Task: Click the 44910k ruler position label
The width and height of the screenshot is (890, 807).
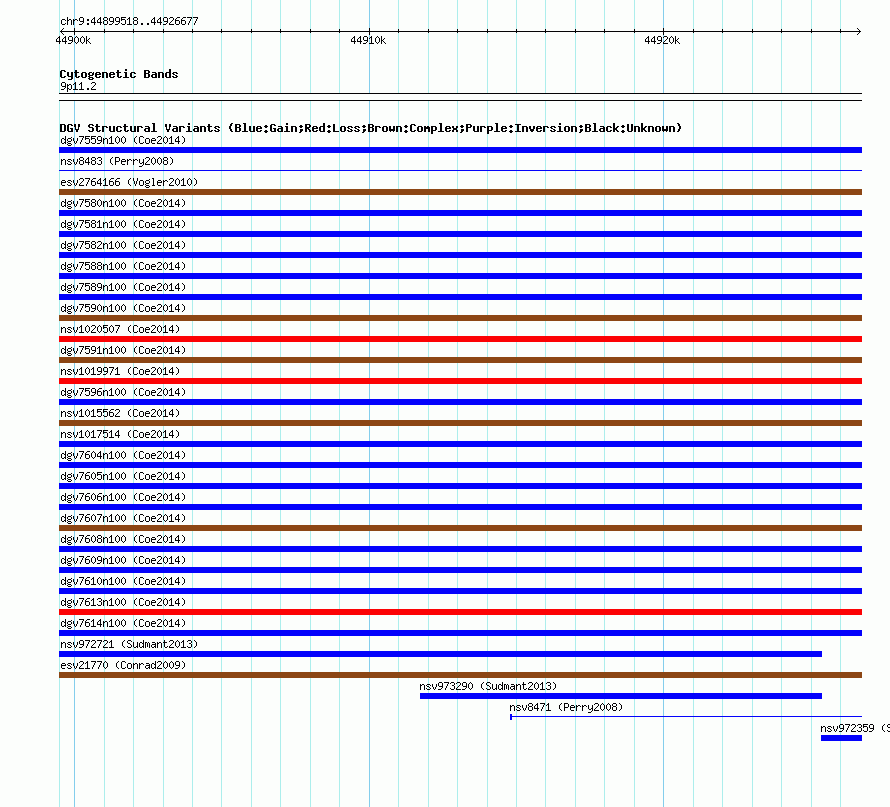Action: tap(368, 40)
